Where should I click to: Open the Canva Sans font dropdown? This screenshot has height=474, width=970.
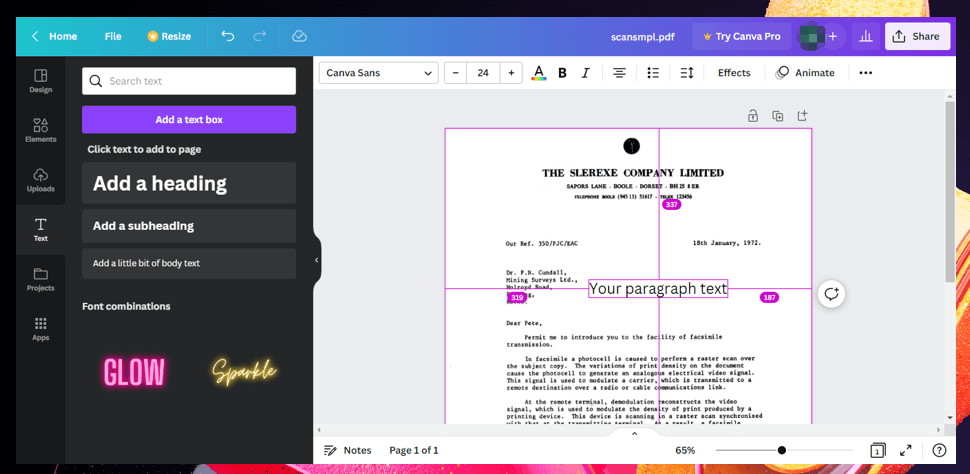[379, 73]
